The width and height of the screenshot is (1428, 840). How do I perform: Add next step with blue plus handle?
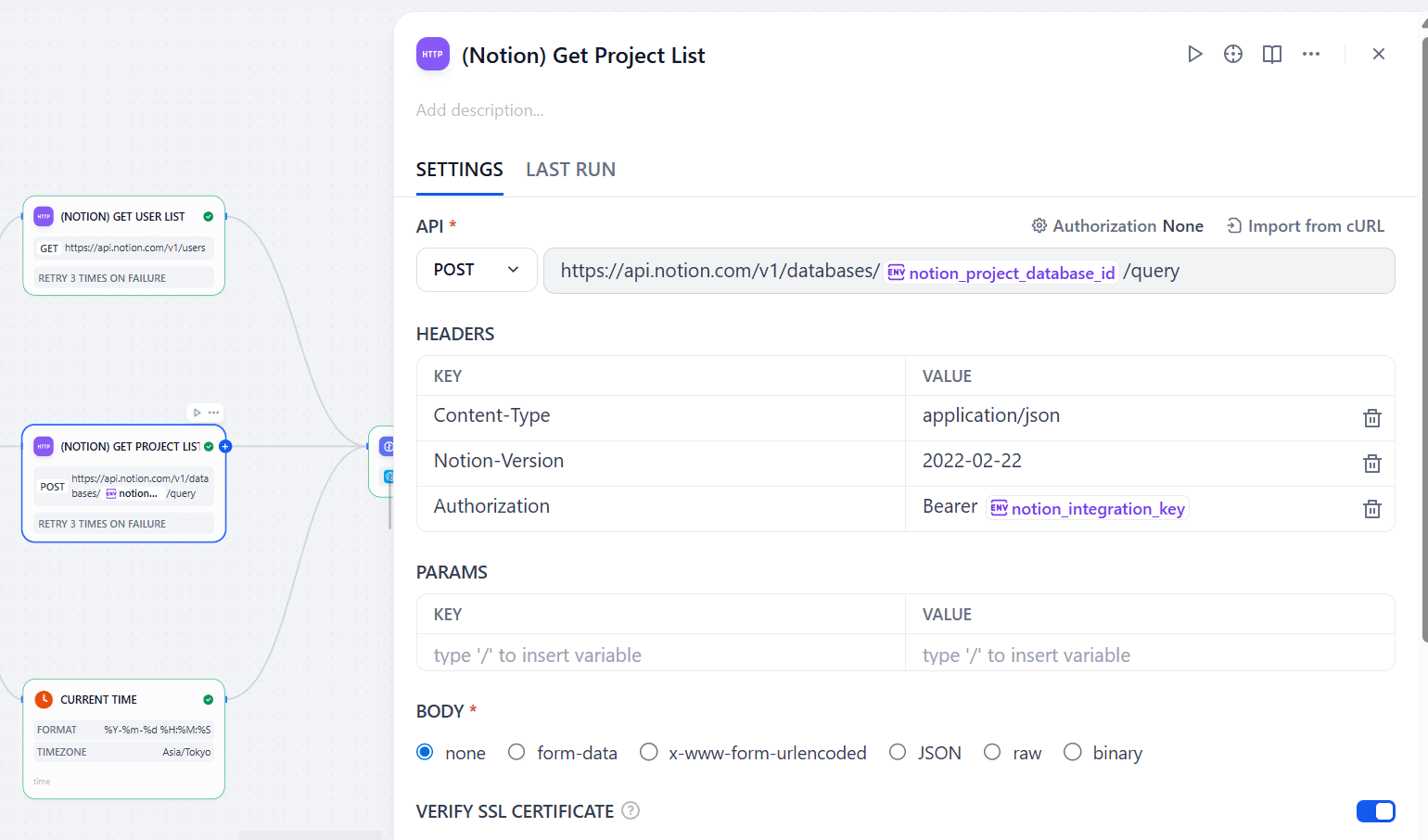(x=225, y=447)
